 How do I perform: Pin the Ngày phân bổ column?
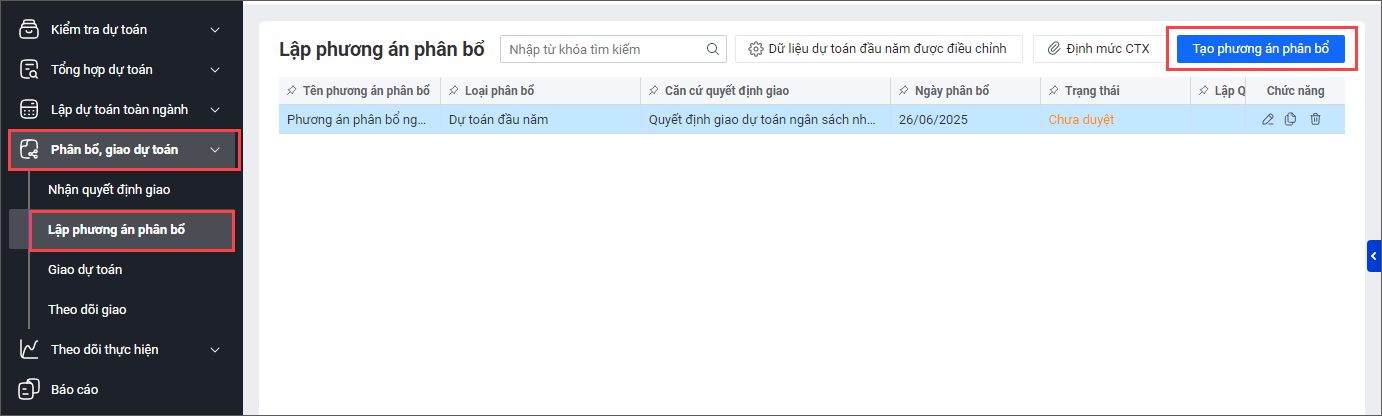[x=903, y=91]
